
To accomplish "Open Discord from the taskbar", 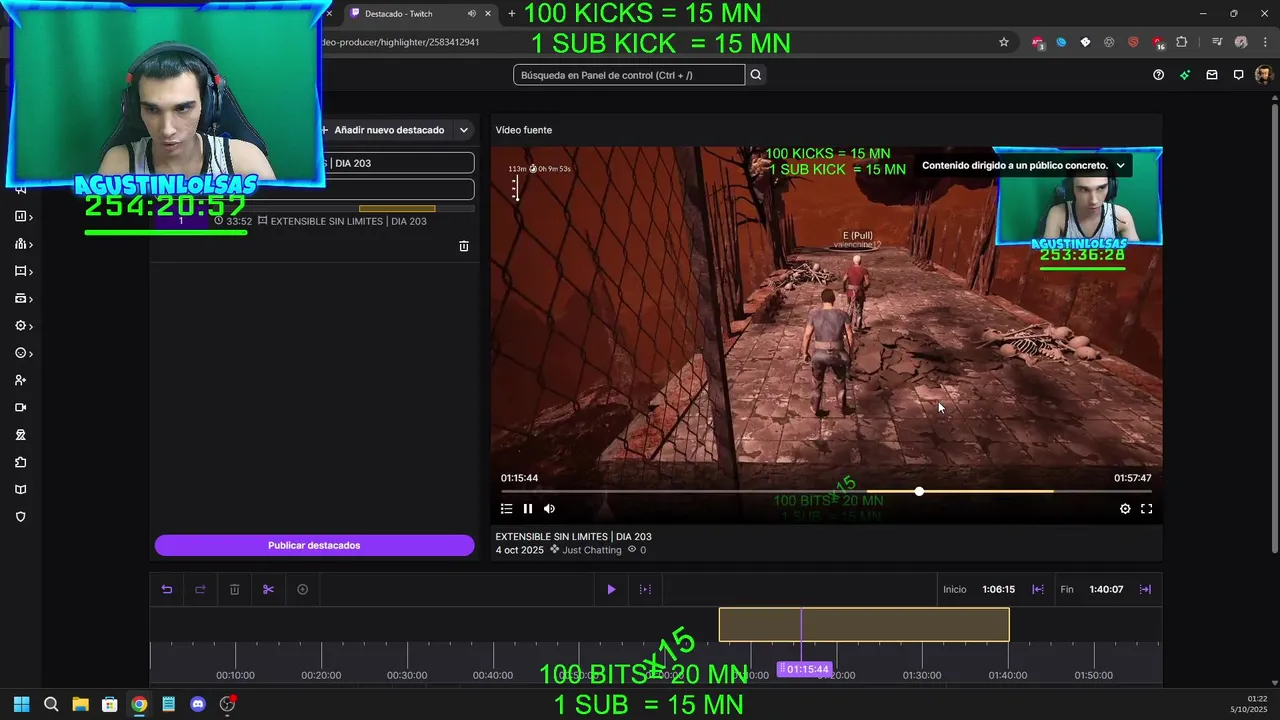I will (x=198, y=704).
